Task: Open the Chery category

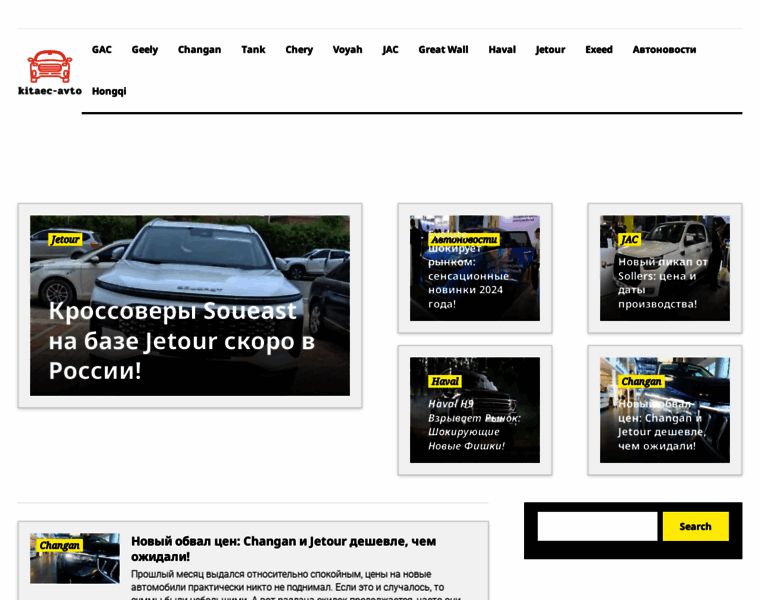Action: click(299, 49)
